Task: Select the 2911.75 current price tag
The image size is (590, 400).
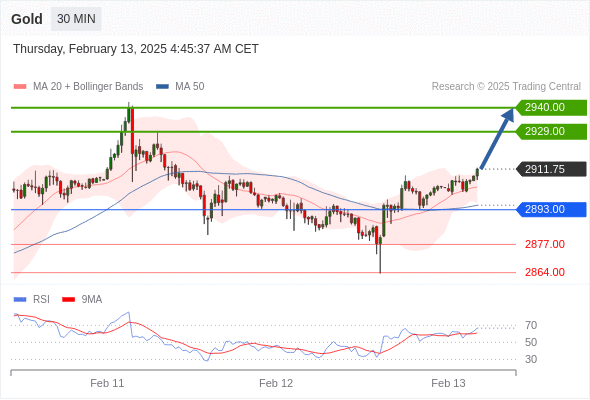Action: tap(551, 169)
